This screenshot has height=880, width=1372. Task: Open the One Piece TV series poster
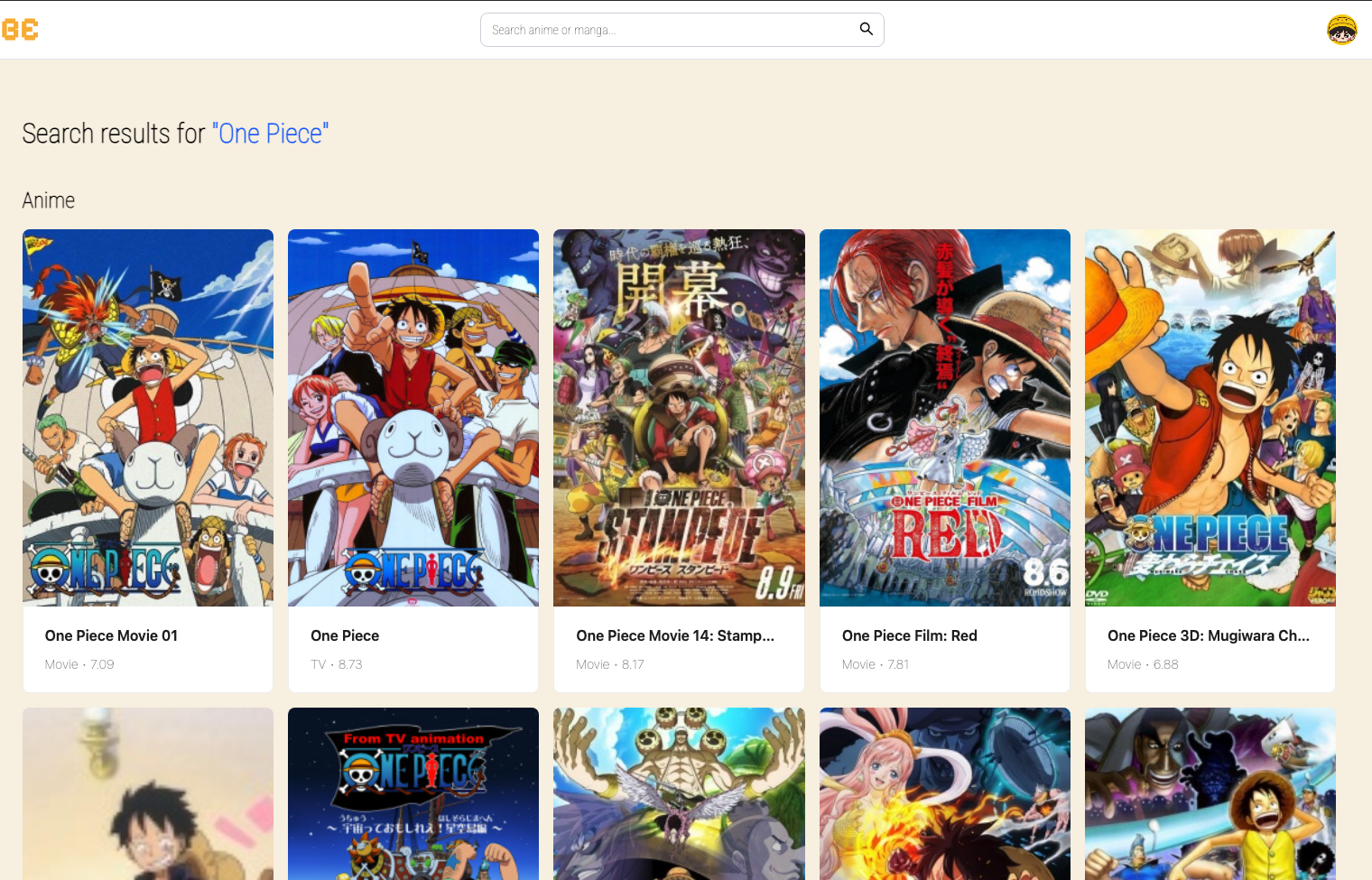tap(413, 418)
